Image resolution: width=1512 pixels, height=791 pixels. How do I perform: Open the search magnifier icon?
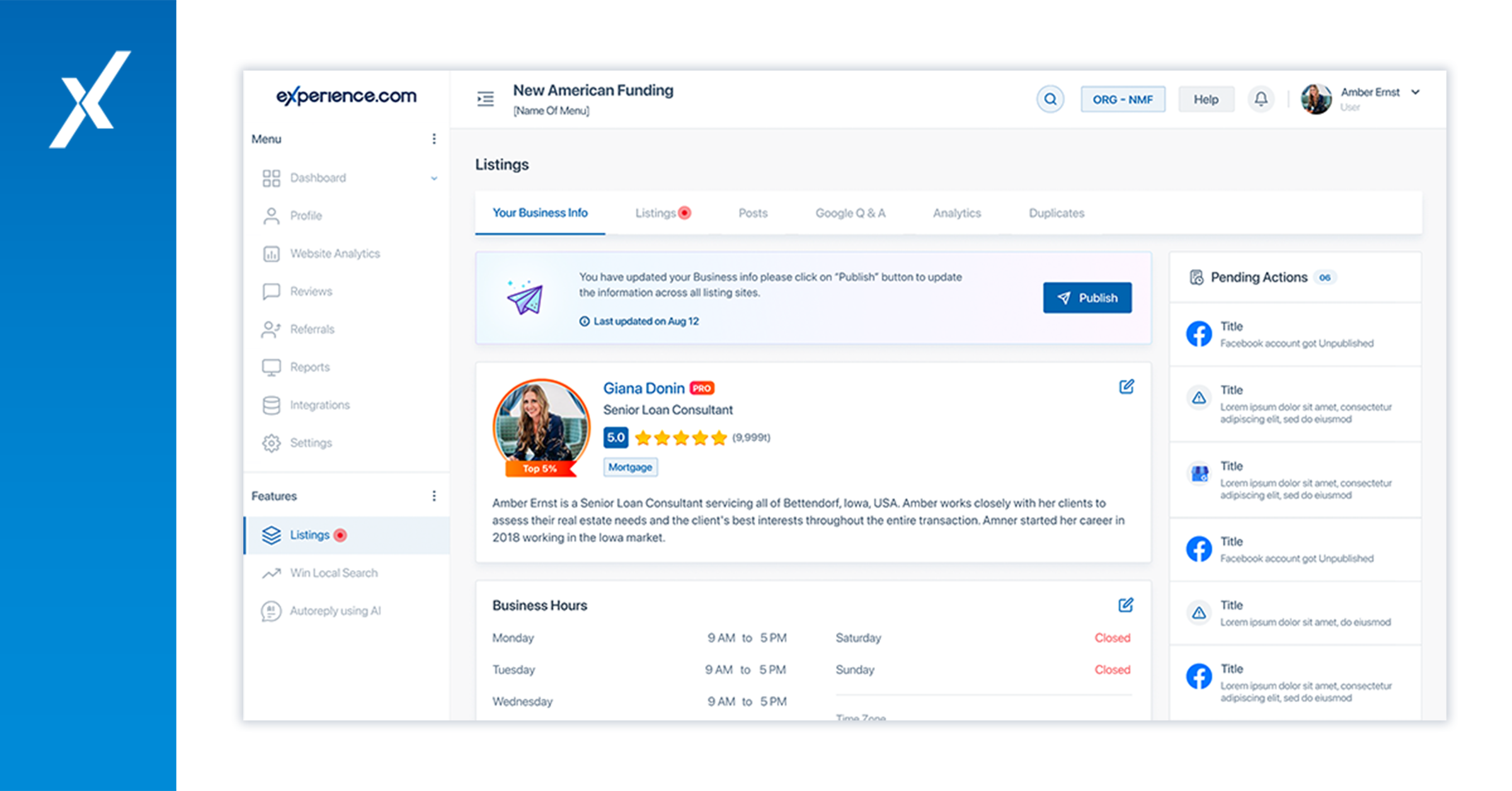[1050, 99]
